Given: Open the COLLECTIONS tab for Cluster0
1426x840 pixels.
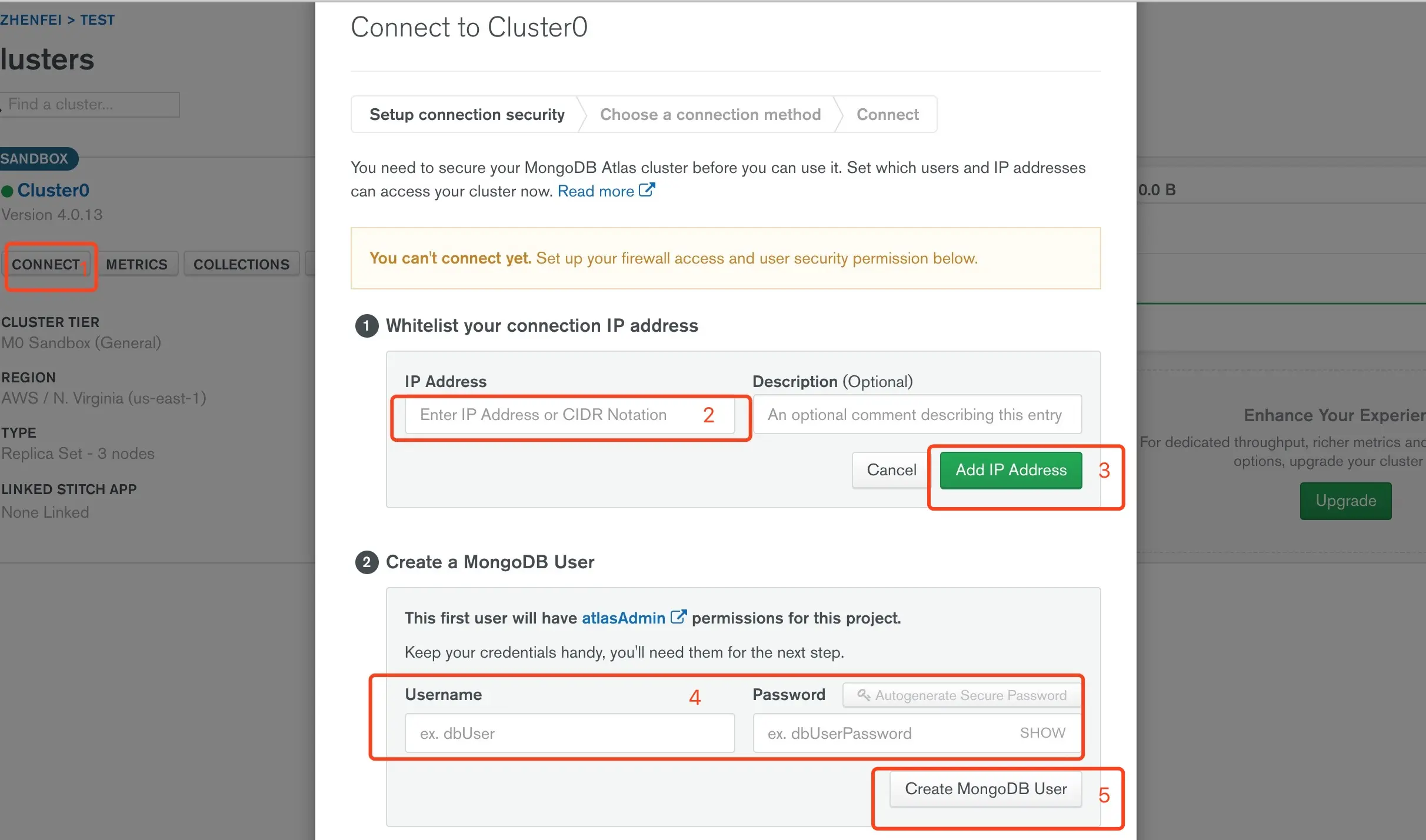Looking at the screenshot, I should tap(241, 264).
